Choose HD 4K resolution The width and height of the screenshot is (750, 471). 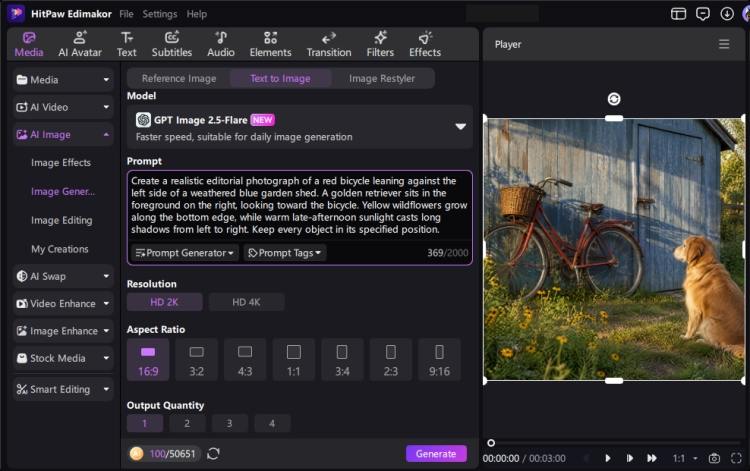click(x=246, y=302)
